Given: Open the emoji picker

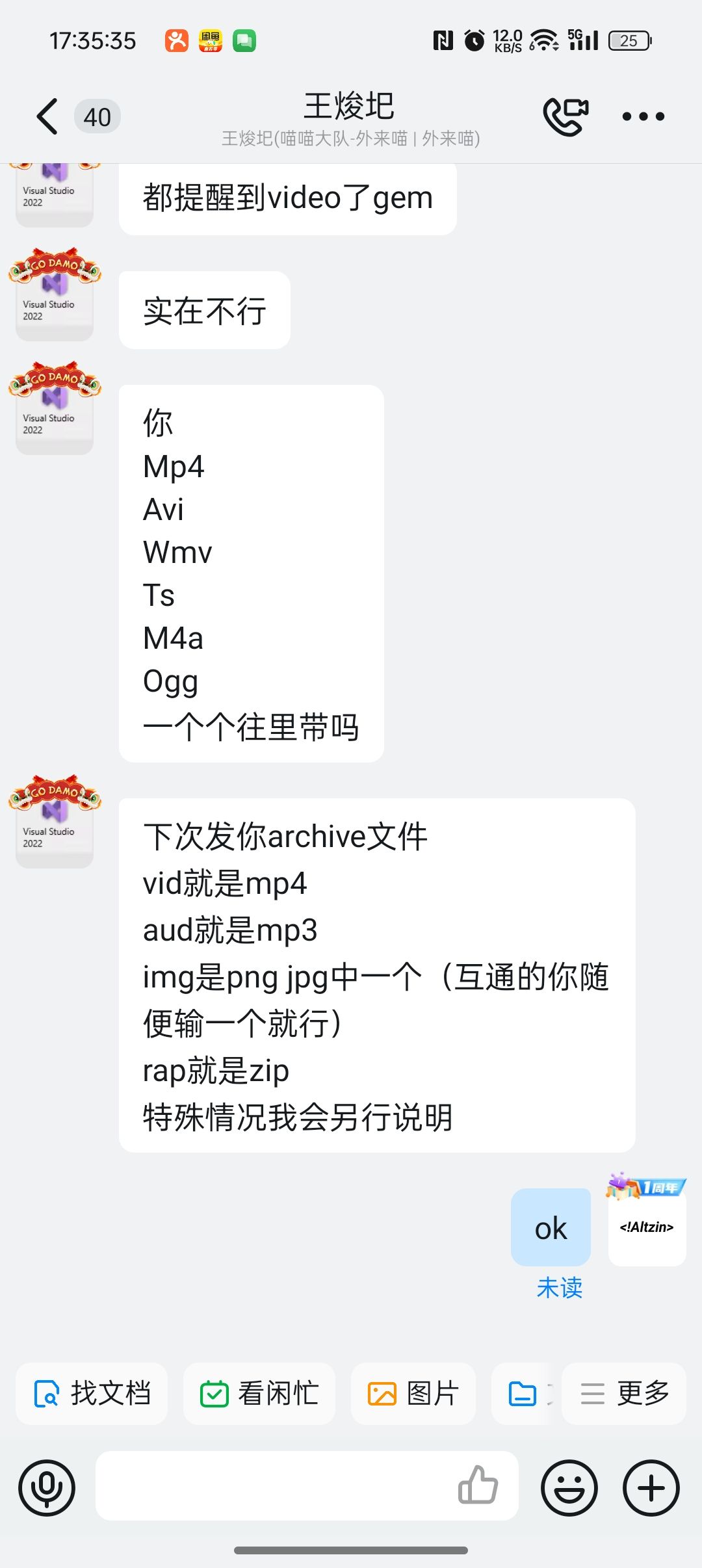Looking at the screenshot, I should point(569,1488).
